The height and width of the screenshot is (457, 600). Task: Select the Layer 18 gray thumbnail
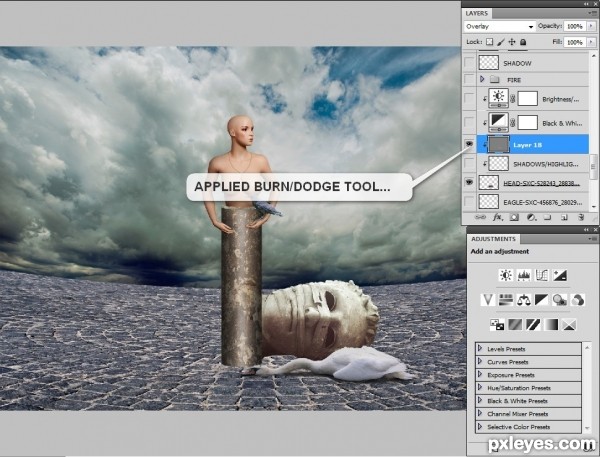499,144
